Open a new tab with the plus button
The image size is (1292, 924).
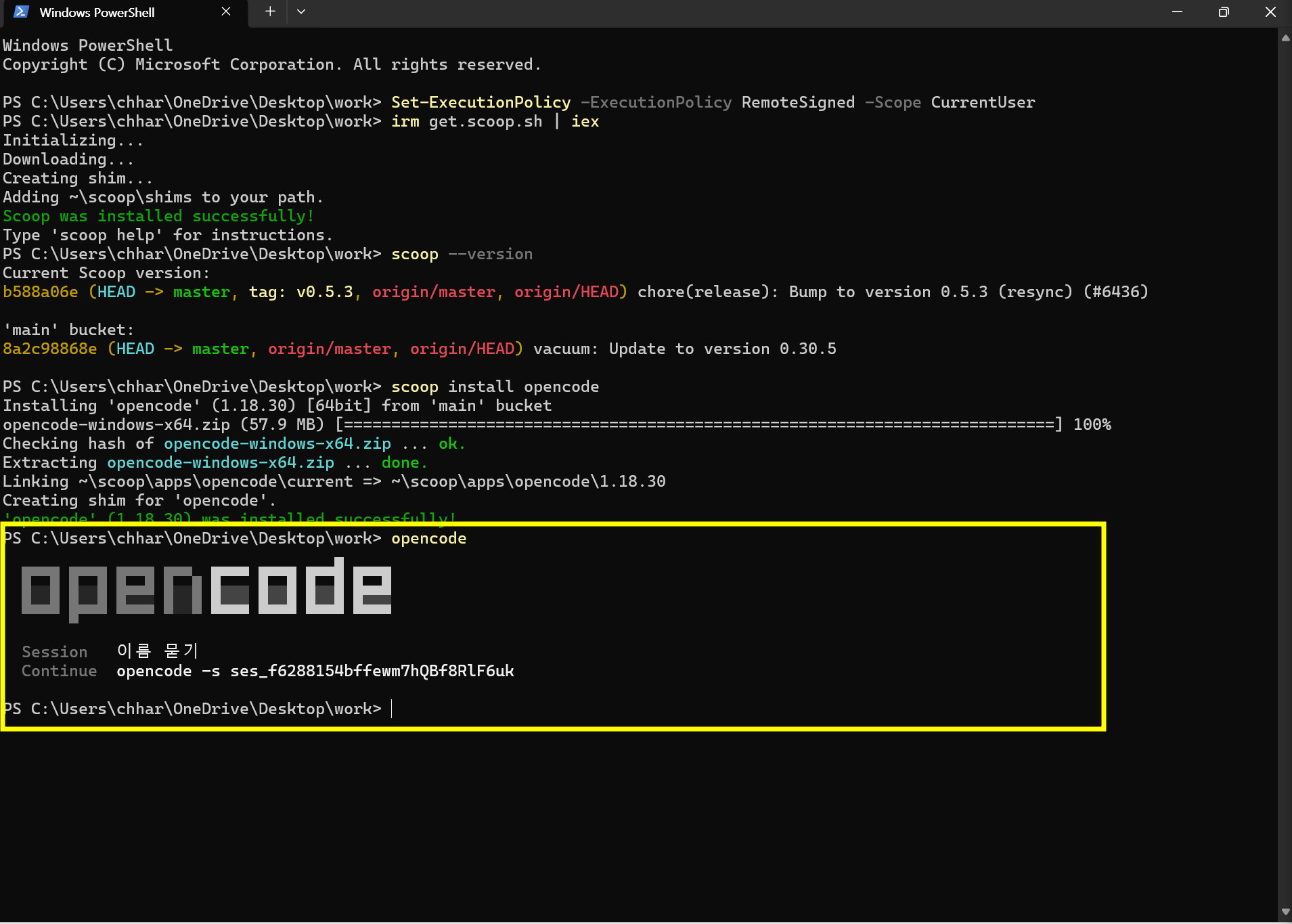(x=270, y=12)
